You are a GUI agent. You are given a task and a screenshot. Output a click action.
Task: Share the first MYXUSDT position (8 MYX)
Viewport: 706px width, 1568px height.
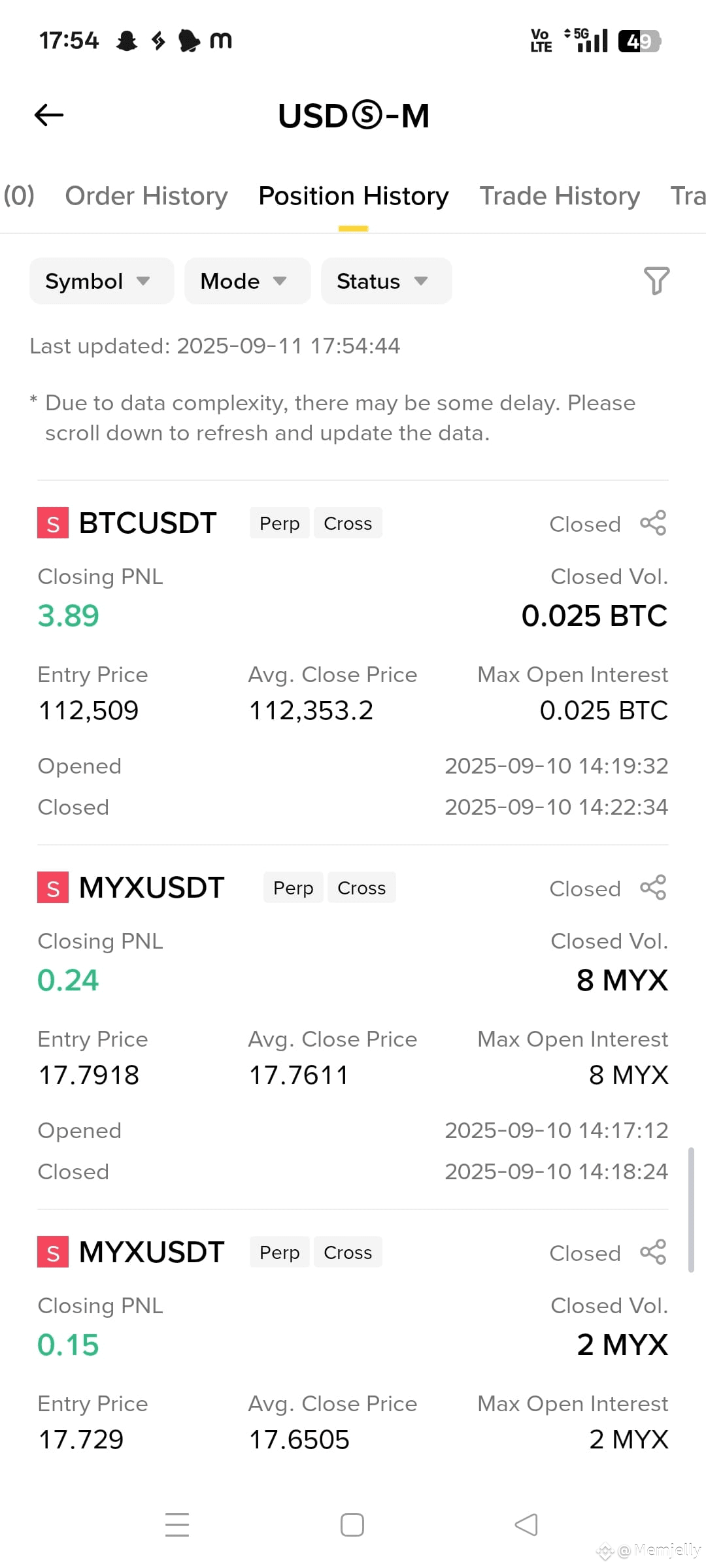653,888
